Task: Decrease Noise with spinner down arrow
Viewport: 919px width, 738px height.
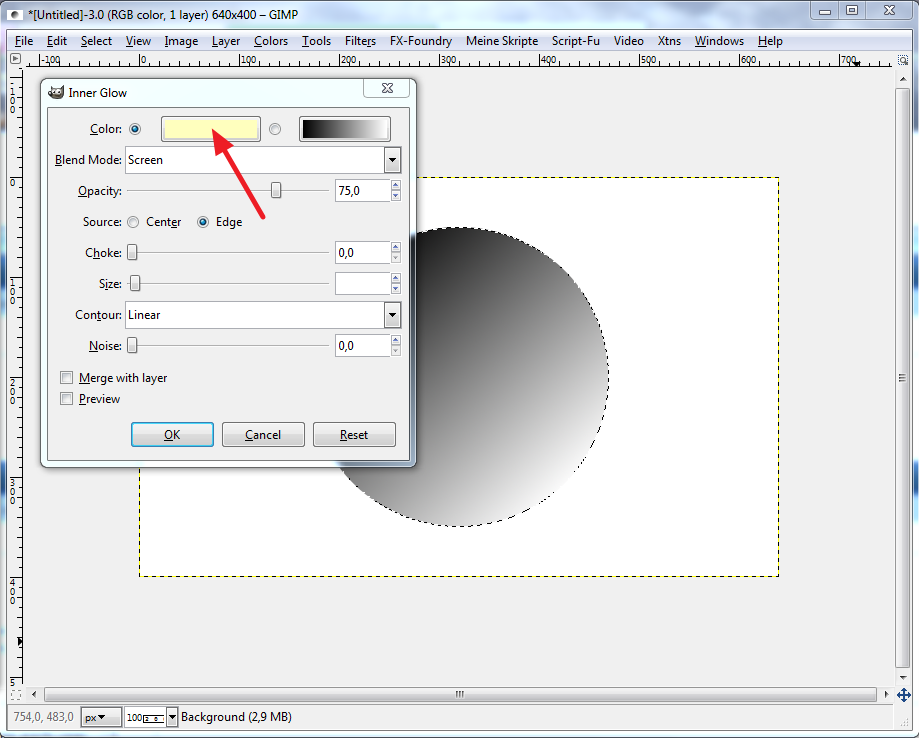Action: point(396,351)
